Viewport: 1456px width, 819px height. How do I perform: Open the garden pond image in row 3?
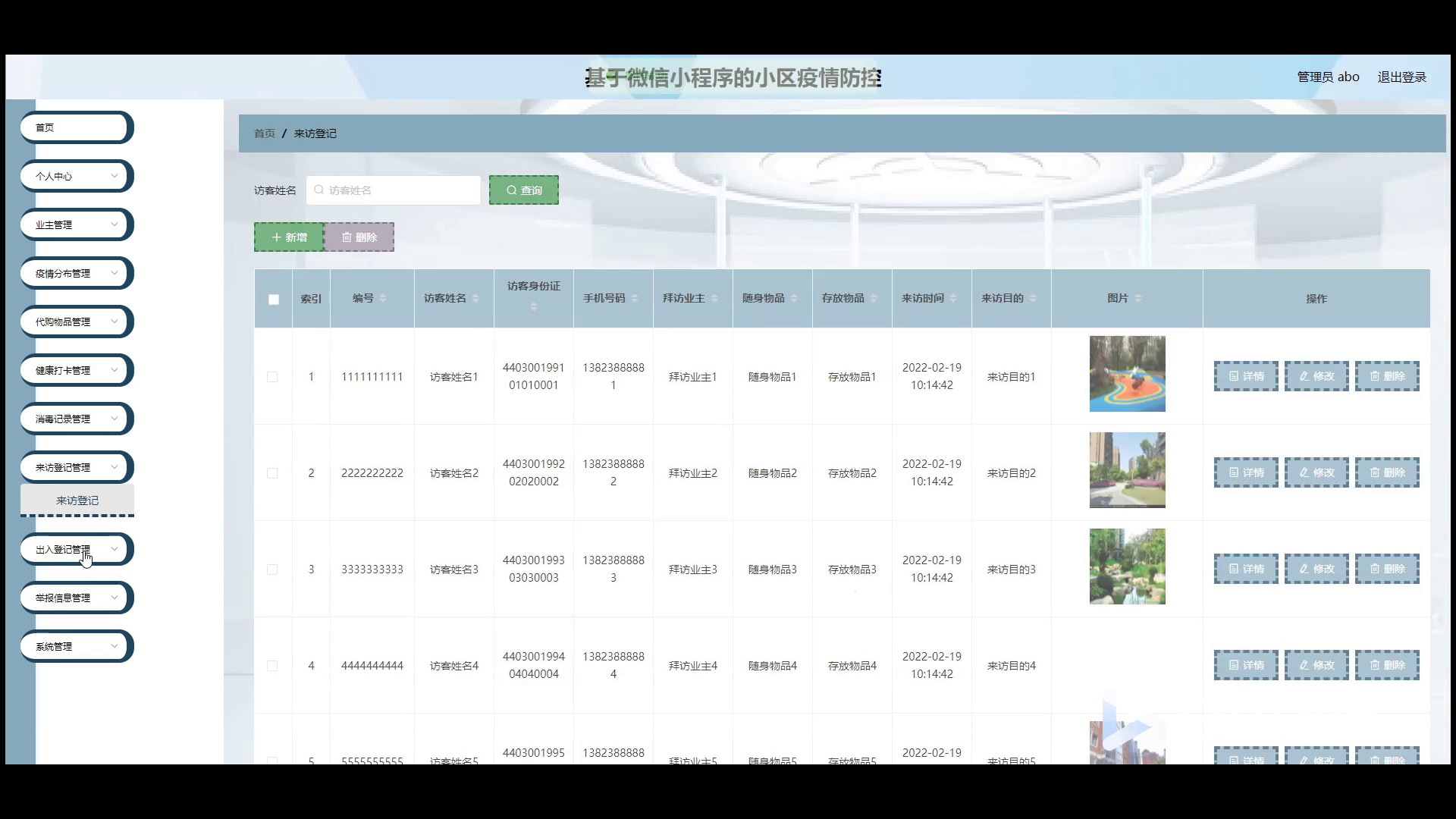pyautogui.click(x=1127, y=566)
